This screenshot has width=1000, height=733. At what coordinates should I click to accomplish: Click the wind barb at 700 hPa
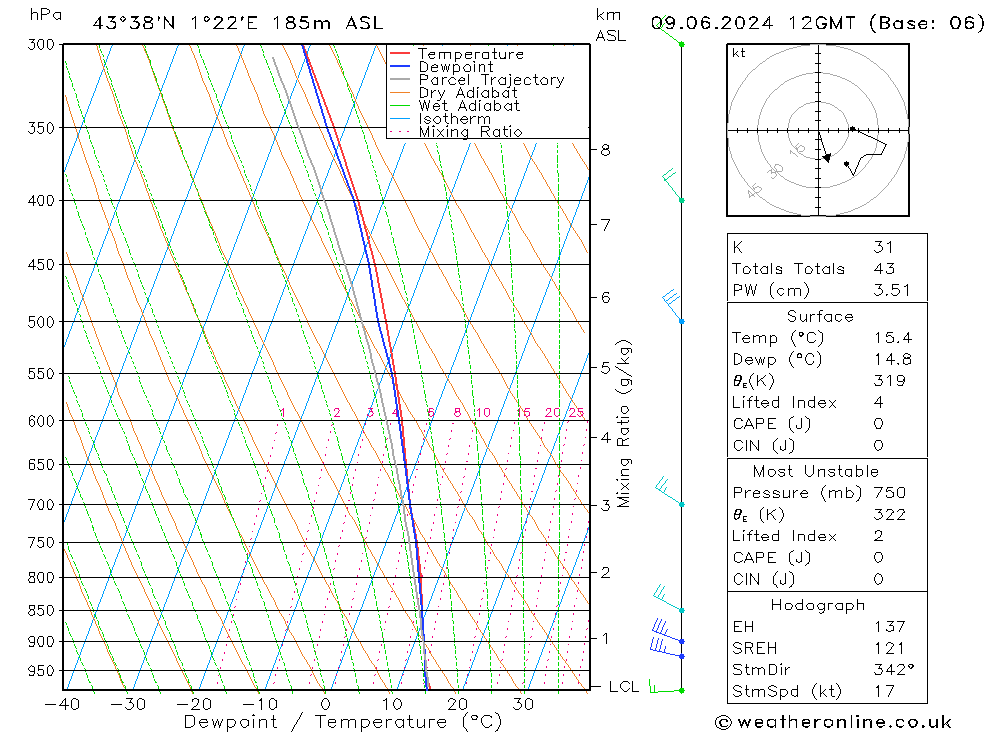pos(670,491)
